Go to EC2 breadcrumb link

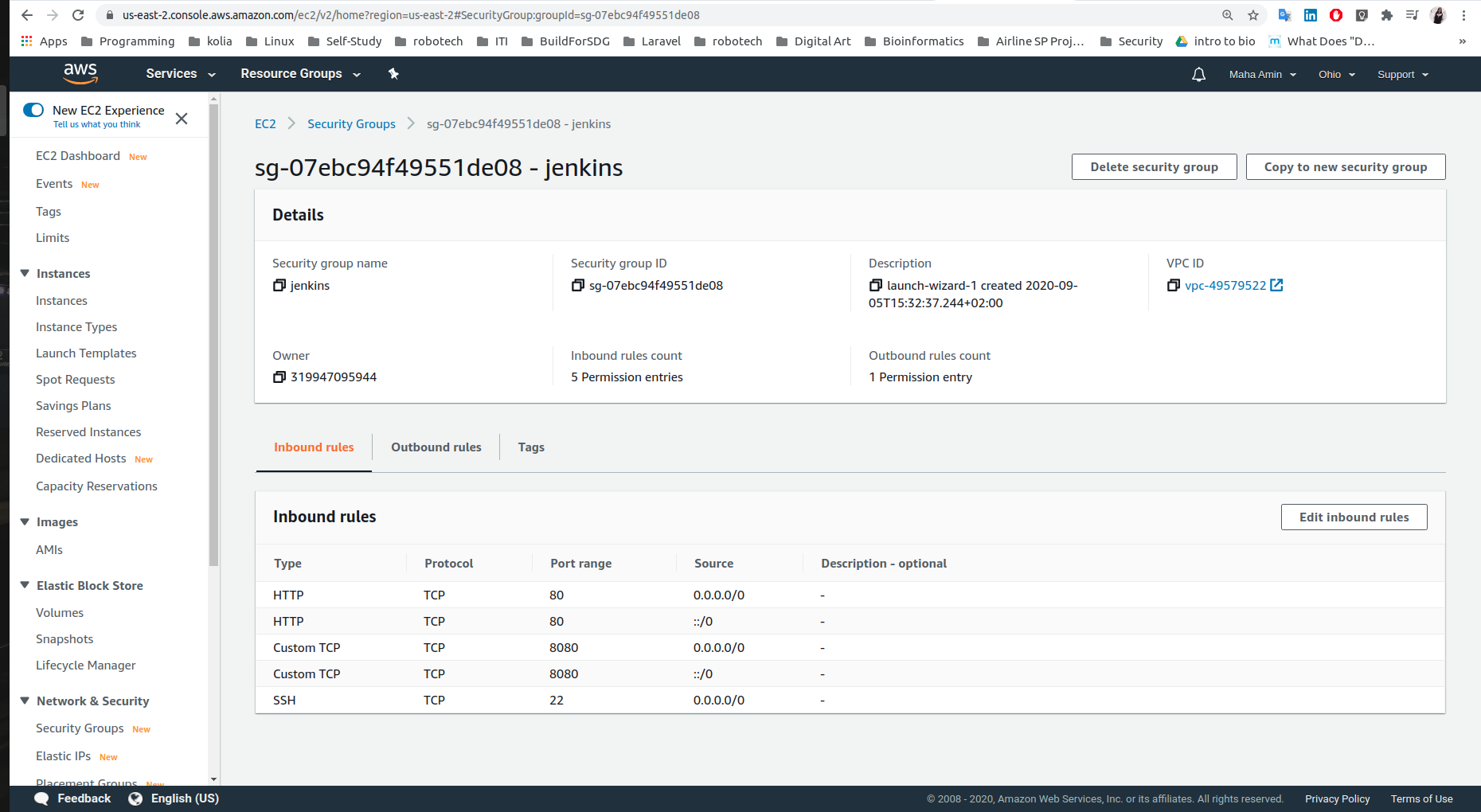click(265, 123)
